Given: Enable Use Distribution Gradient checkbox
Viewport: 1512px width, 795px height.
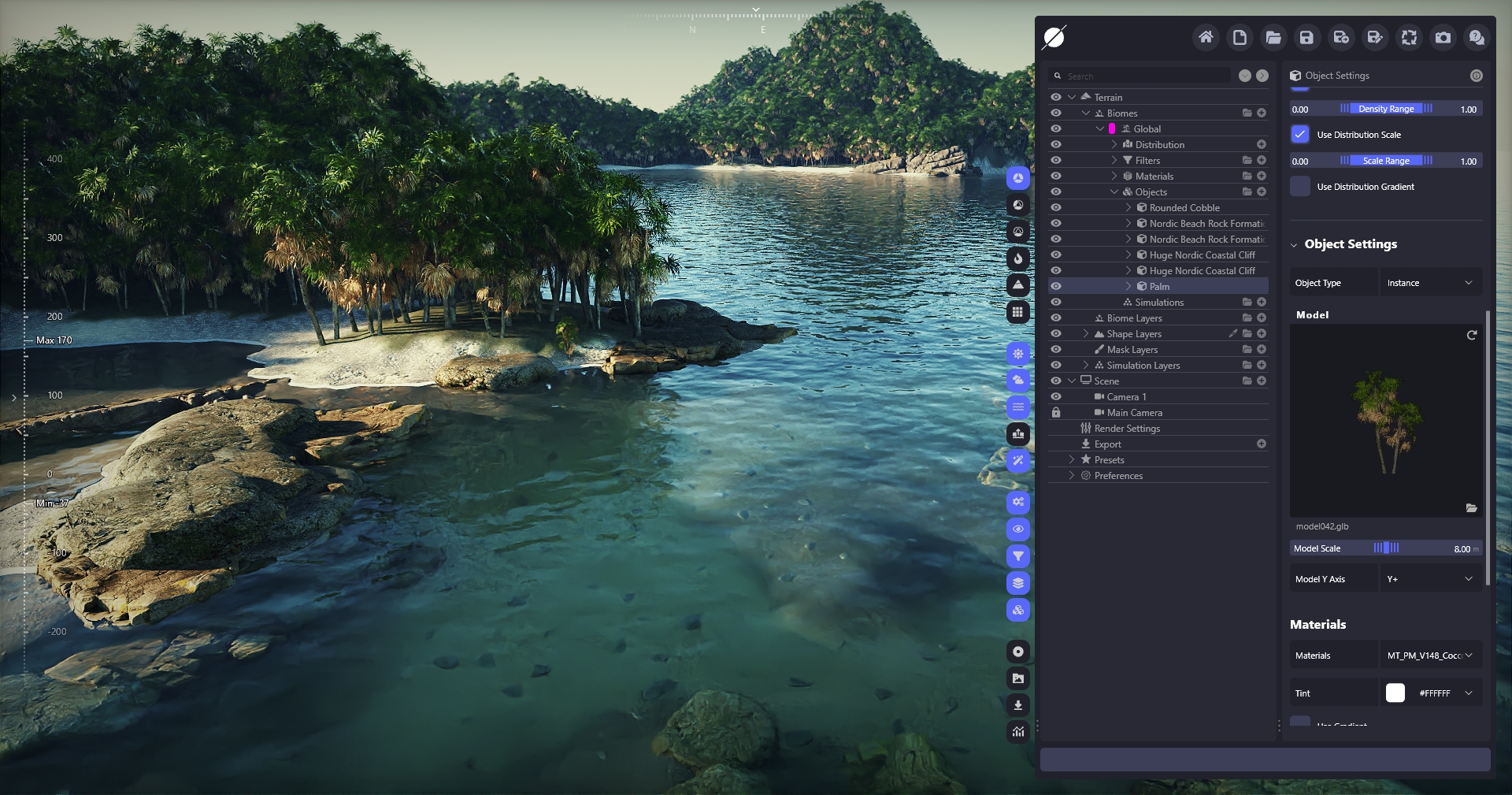Looking at the screenshot, I should coord(1300,187).
